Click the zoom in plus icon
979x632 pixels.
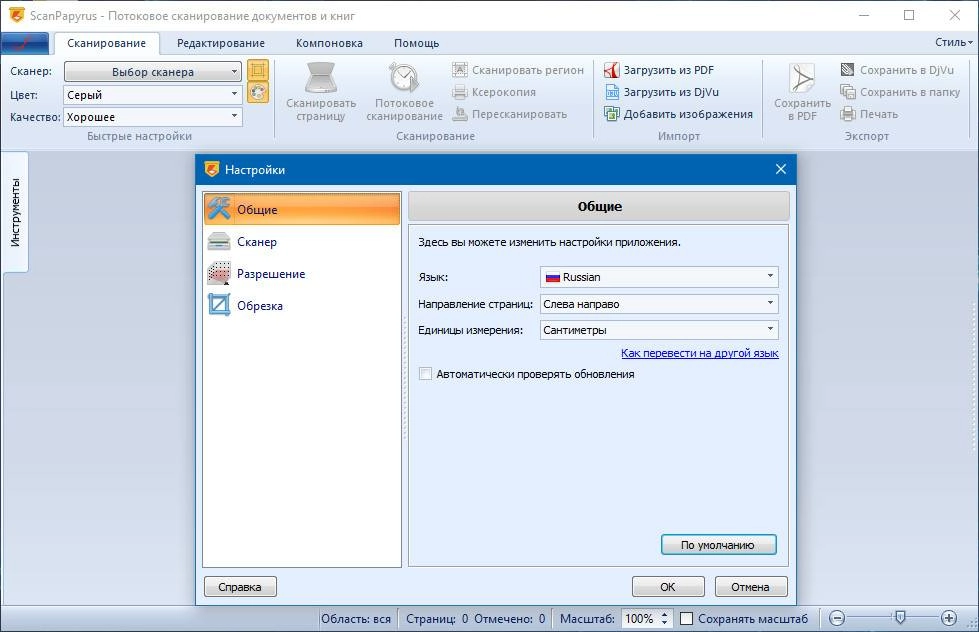pos(948,618)
